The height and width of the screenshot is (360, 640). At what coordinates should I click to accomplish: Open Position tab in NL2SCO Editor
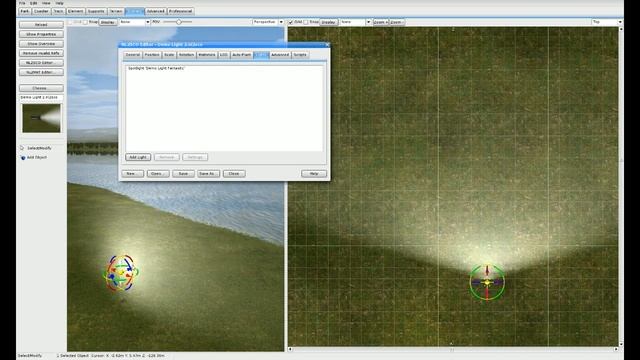point(152,55)
